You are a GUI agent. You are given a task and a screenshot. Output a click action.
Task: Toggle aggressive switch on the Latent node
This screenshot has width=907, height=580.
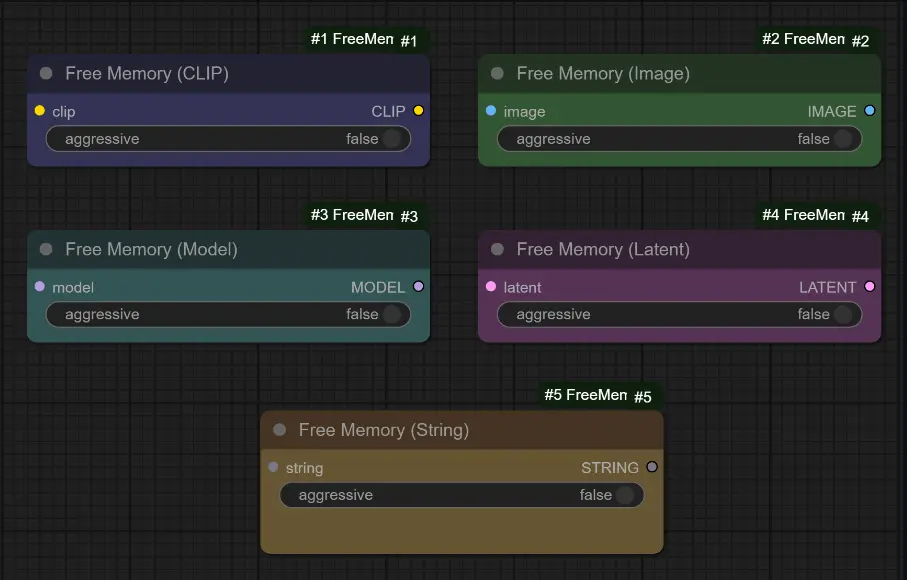tap(680, 315)
